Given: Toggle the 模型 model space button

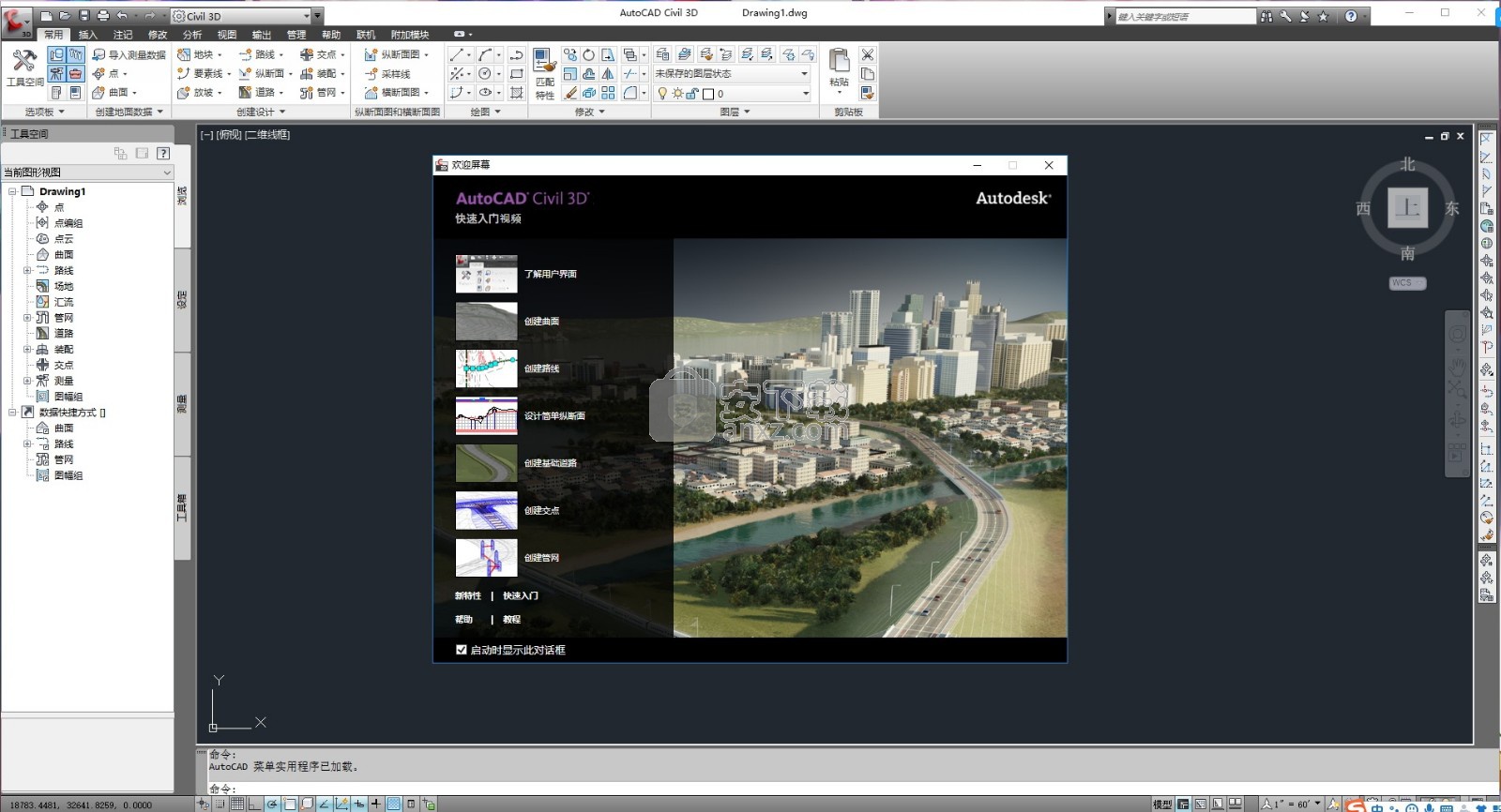Looking at the screenshot, I should click(1162, 804).
